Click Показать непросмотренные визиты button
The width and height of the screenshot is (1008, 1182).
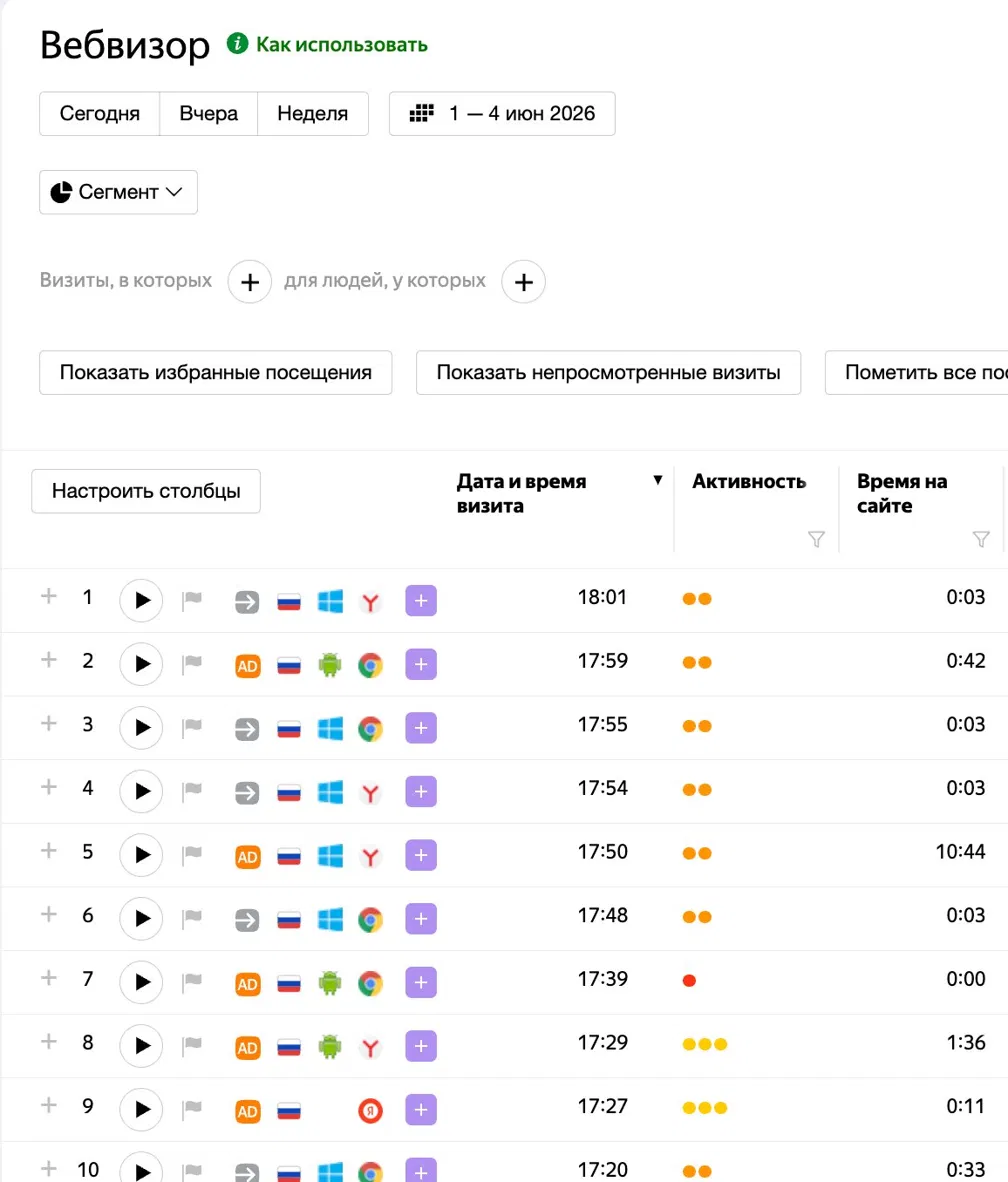coord(608,372)
